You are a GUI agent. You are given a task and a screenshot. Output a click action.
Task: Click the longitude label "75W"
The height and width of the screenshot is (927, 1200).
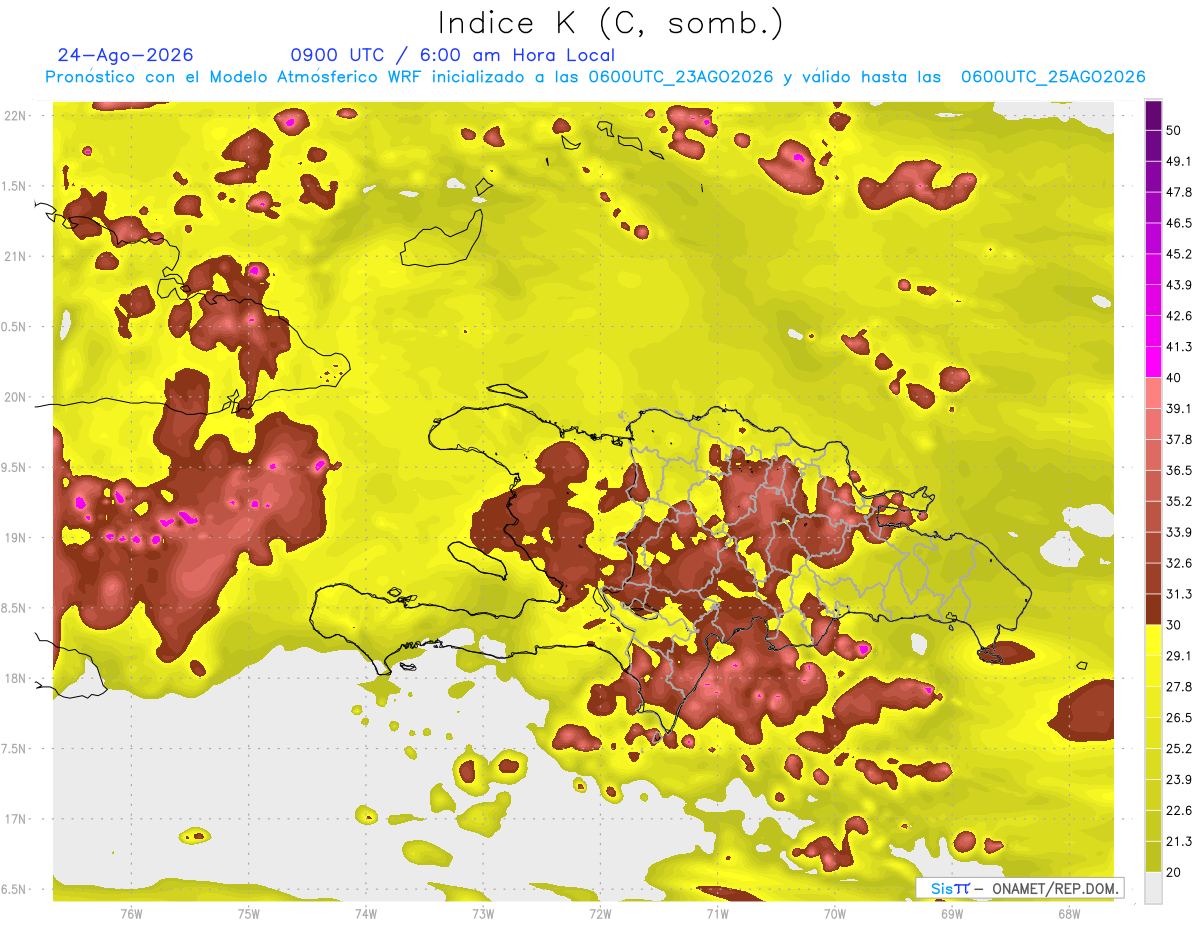[x=249, y=913]
